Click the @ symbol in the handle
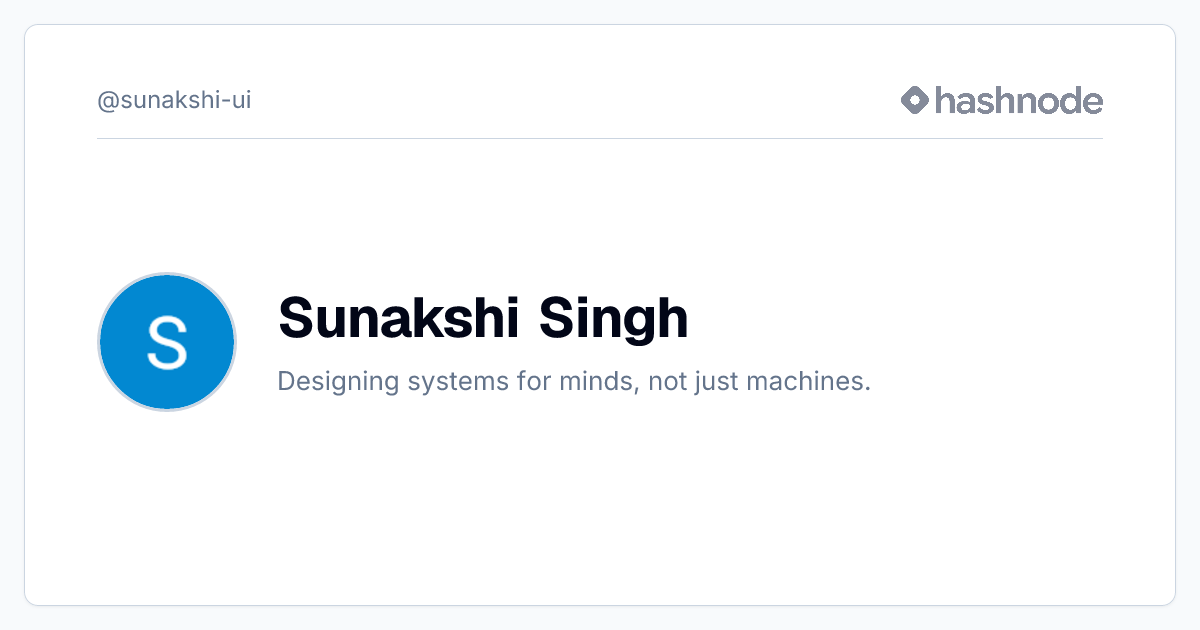Image resolution: width=1200 pixels, height=630 pixels. (108, 102)
